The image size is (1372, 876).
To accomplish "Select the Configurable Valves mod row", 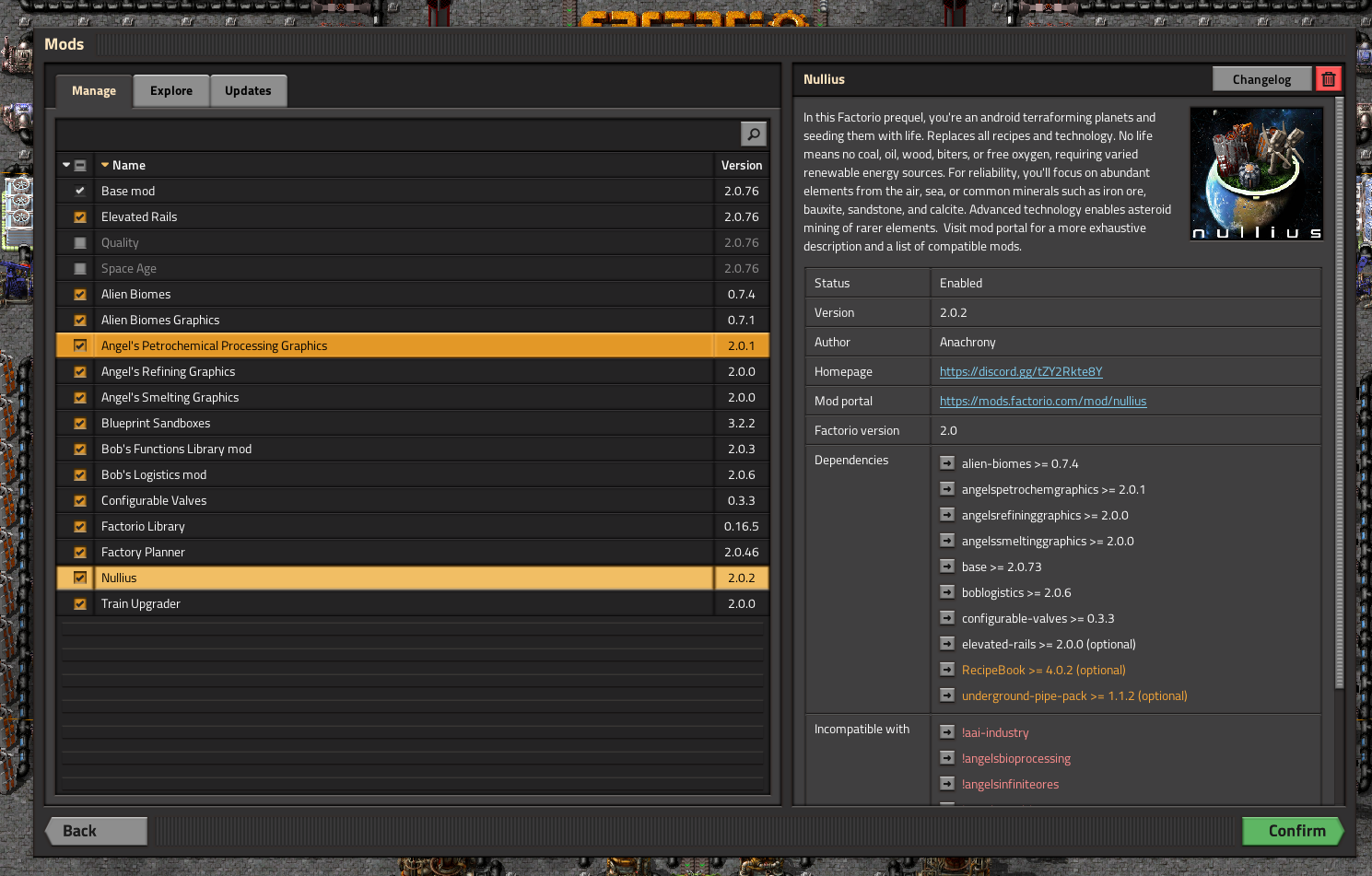I will pos(413,501).
